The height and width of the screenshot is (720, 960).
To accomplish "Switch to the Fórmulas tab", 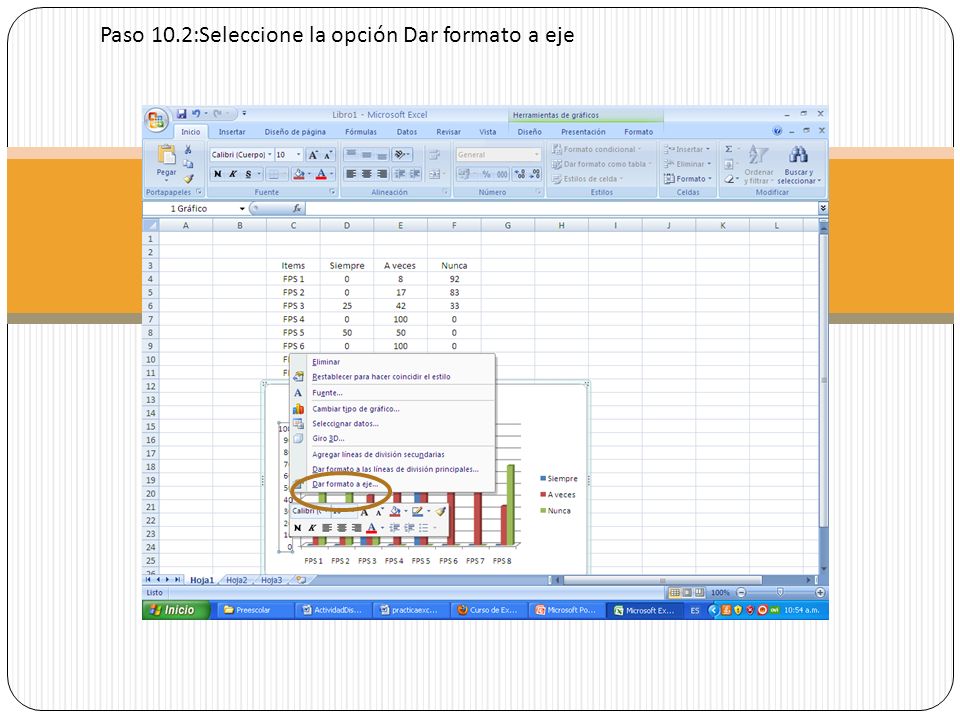I will 361,132.
